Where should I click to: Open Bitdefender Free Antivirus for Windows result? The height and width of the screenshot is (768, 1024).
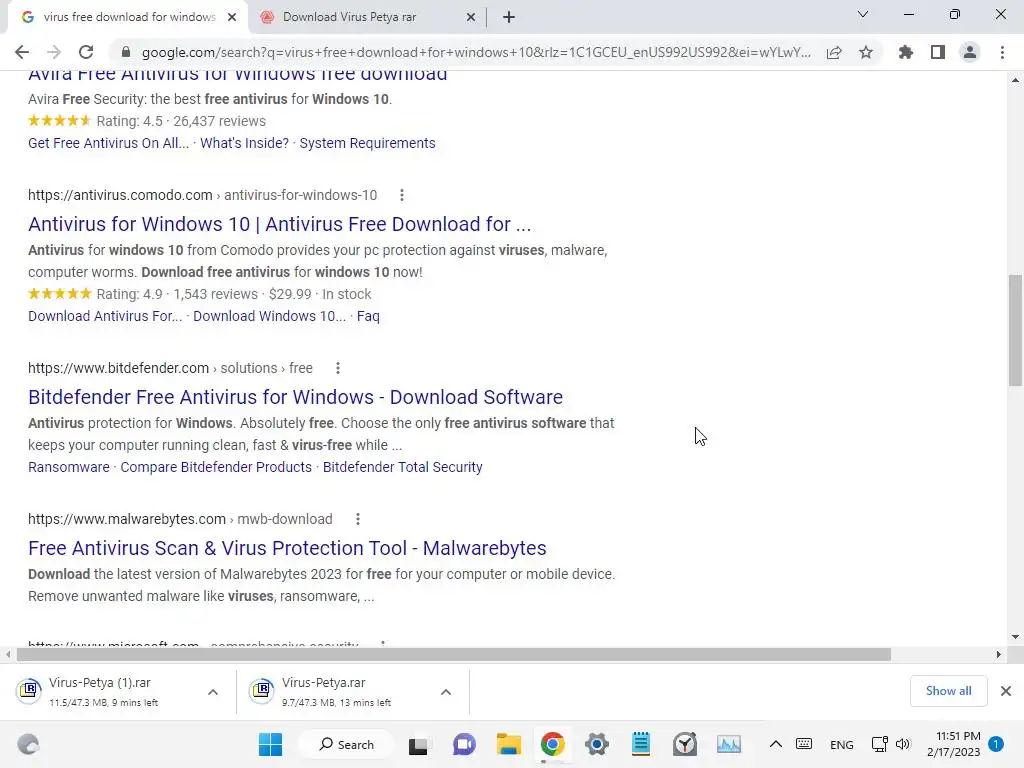[295, 397]
